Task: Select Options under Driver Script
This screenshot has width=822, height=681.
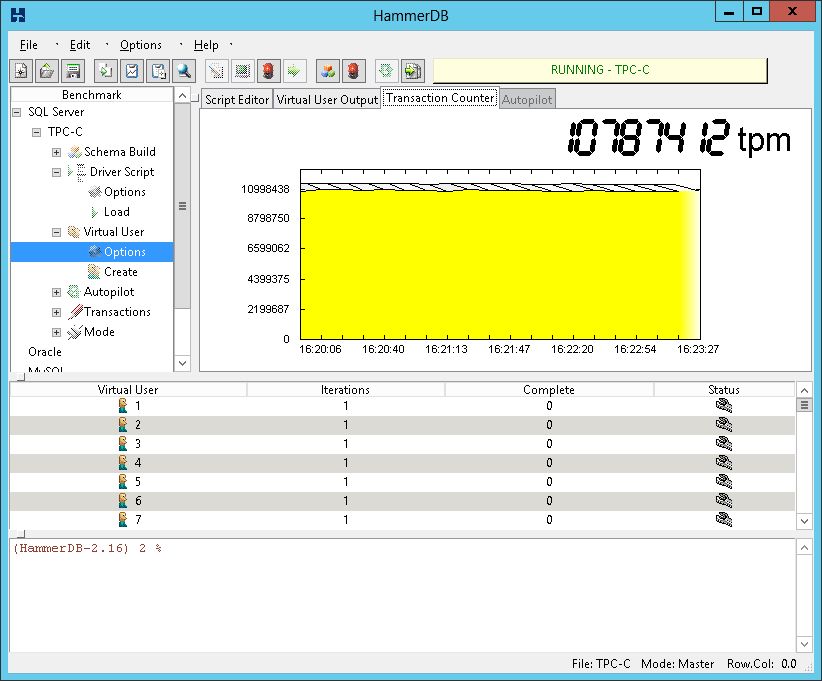Action: point(125,192)
